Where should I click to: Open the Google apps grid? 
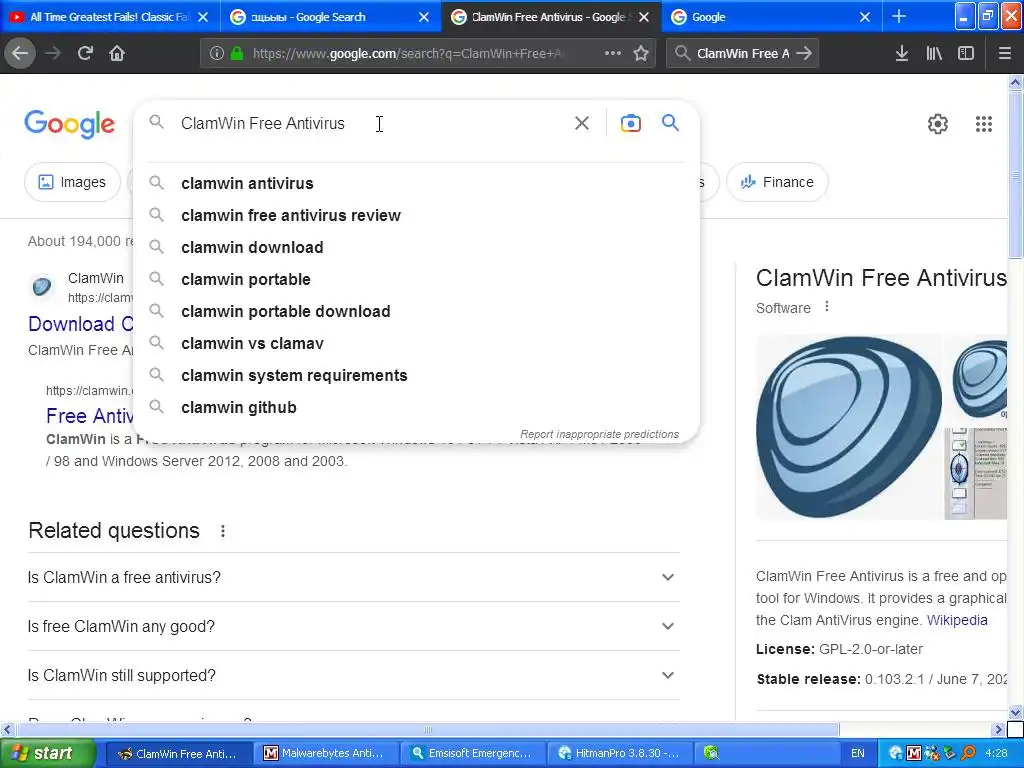[x=984, y=123]
